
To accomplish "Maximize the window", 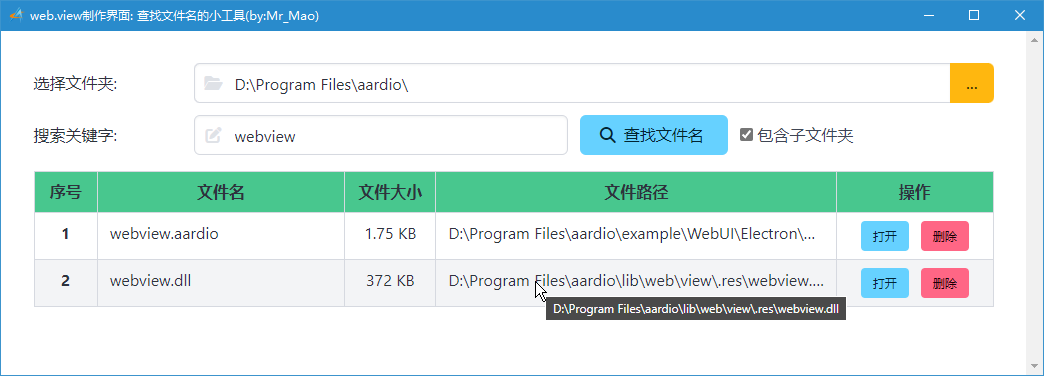I will pyautogui.click(x=974, y=15).
